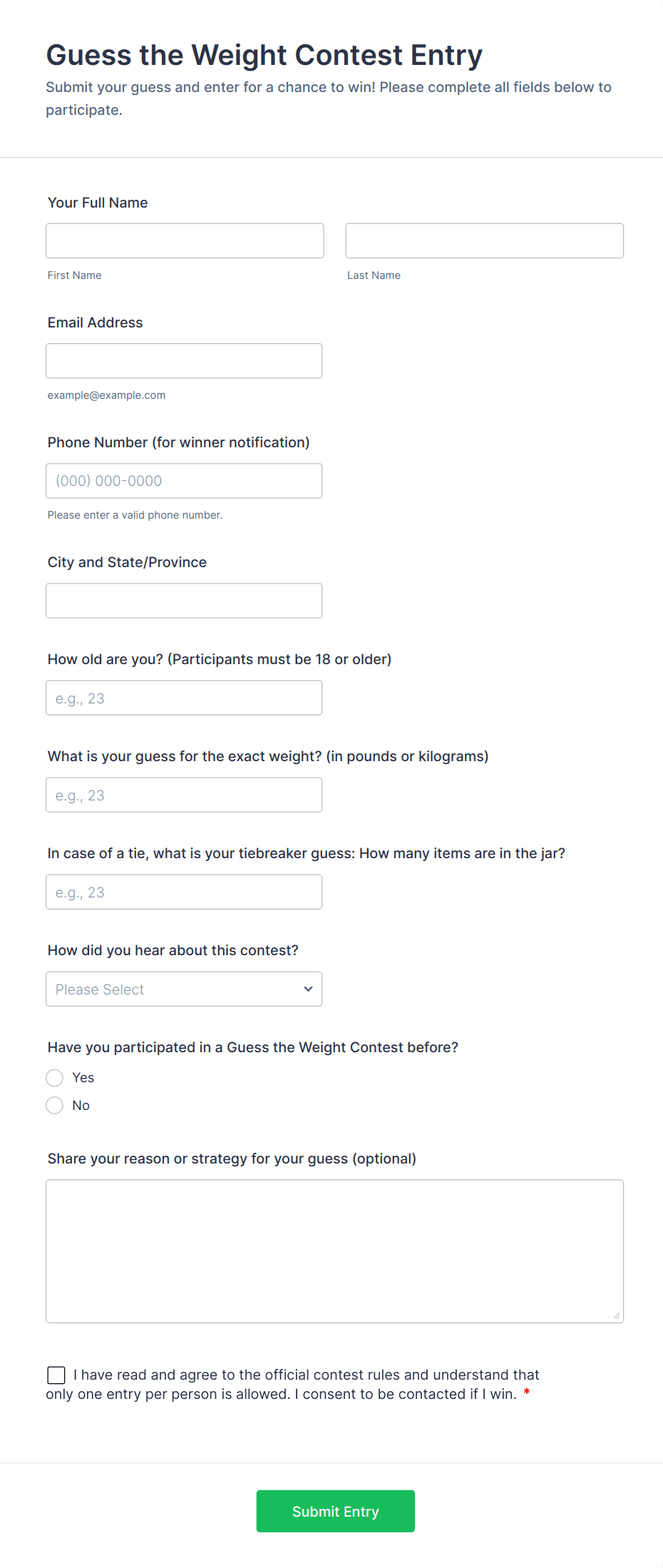The height and width of the screenshot is (1568, 663).
Task: Click the First Name input field
Action: point(185,240)
